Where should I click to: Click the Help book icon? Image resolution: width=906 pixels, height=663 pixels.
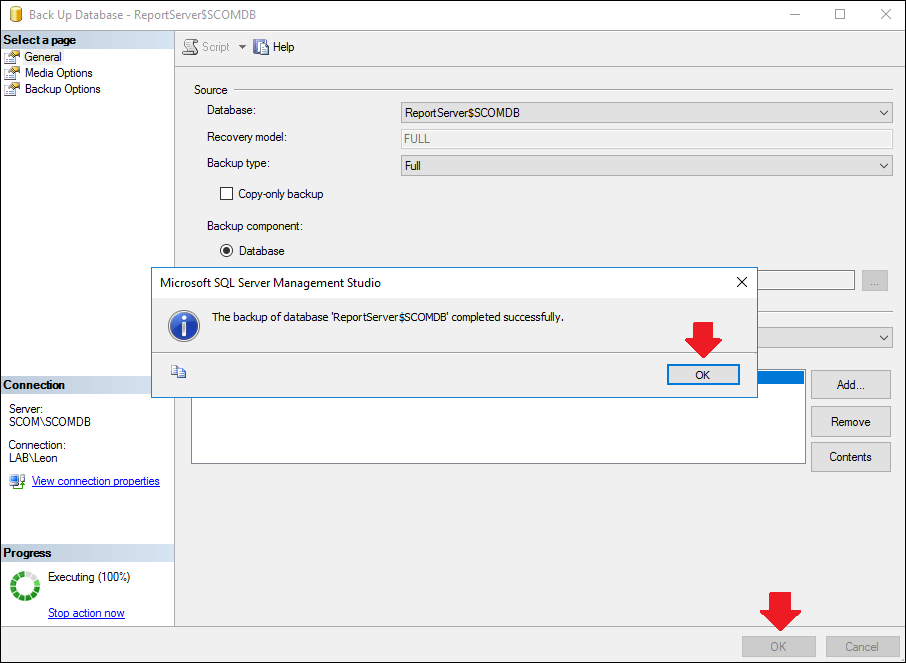(x=261, y=47)
